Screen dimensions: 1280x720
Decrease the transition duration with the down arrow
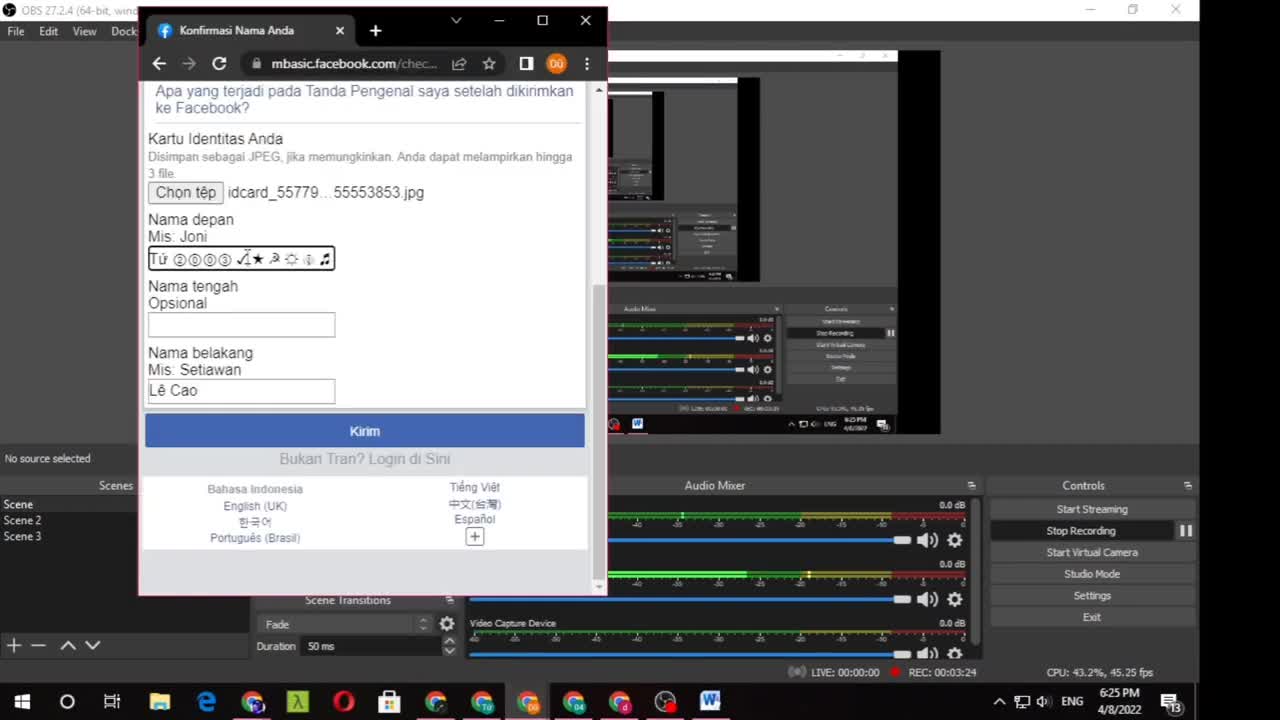tap(449, 651)
